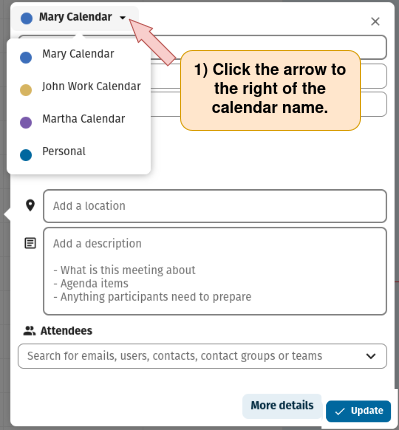
Task: Click the checkmark icon on Update
Action: coord(340,411)
